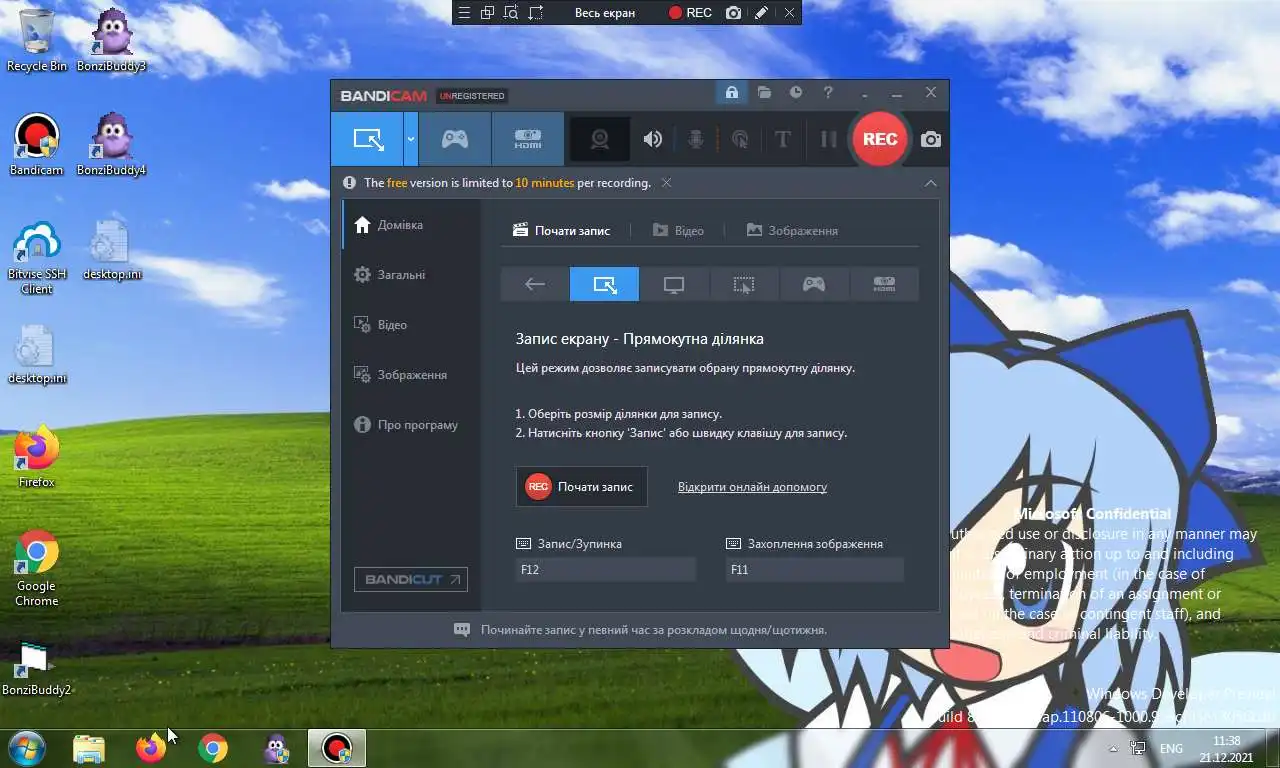Open the Відео sidebar section

(x=411, y=325)
